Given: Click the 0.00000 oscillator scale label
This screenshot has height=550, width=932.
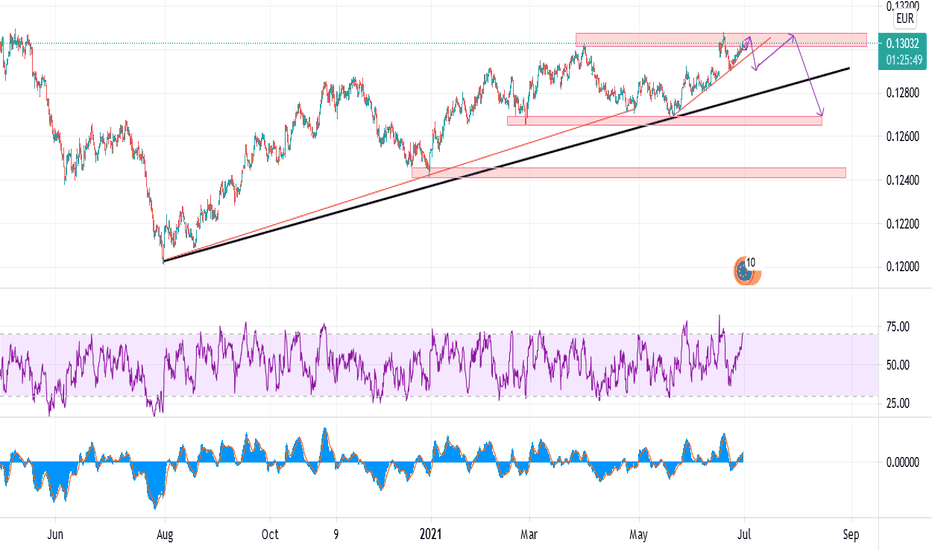Looking at the screenshot, I should tap(902, 462).
